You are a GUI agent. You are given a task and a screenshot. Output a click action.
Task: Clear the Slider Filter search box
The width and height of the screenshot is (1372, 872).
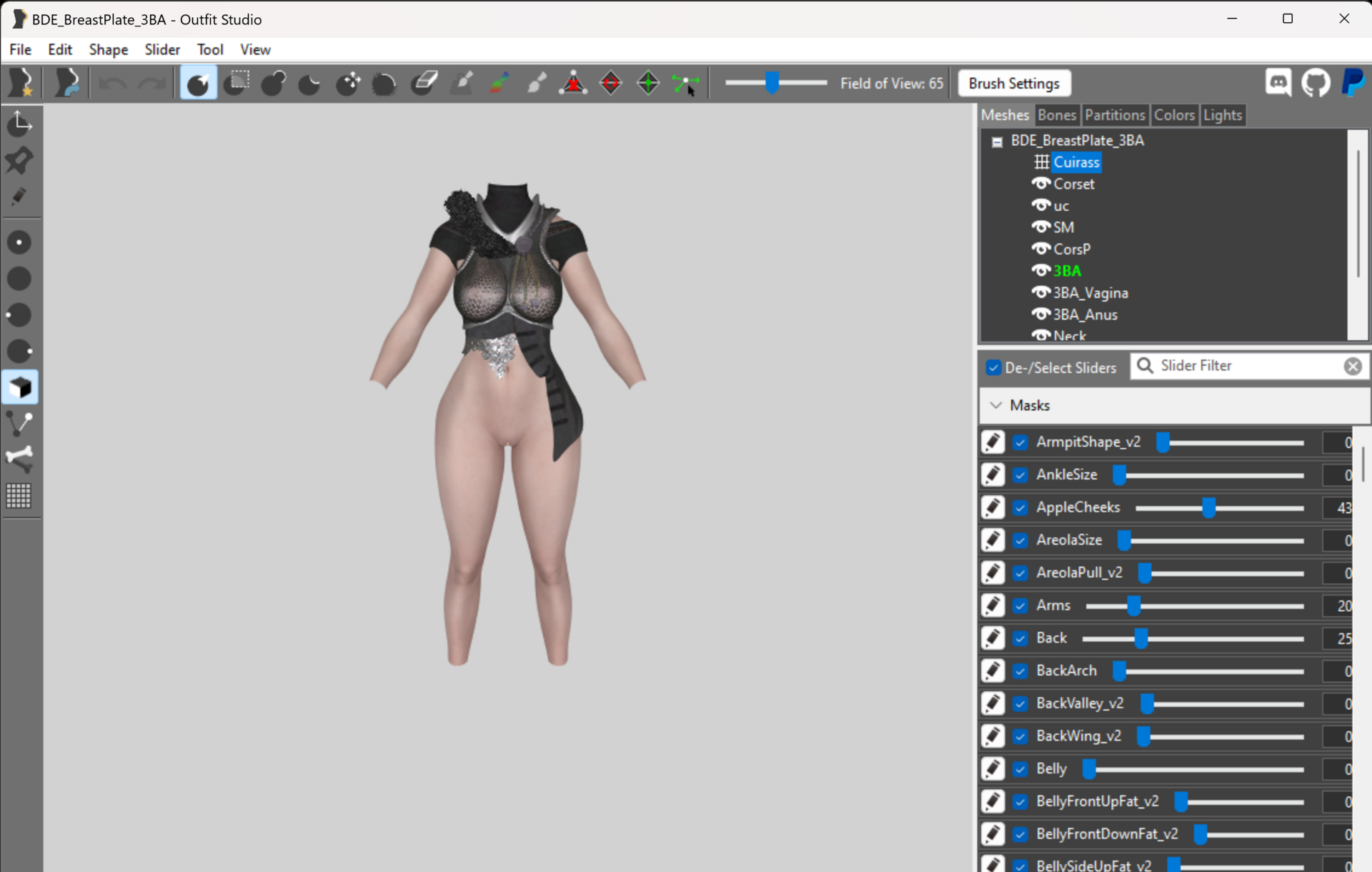pos(1353,366)
